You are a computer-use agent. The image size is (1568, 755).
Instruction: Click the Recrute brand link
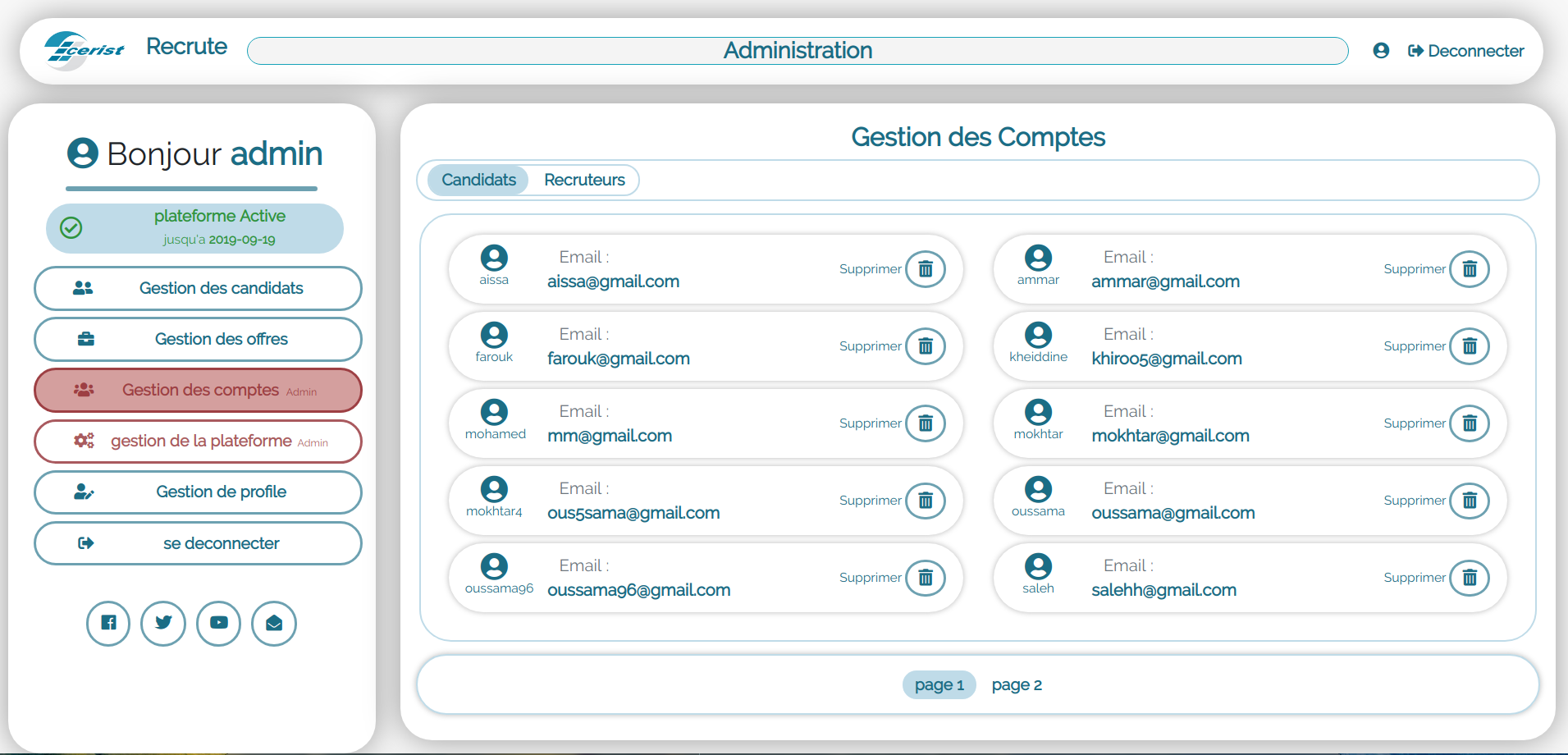coord(186,47)
